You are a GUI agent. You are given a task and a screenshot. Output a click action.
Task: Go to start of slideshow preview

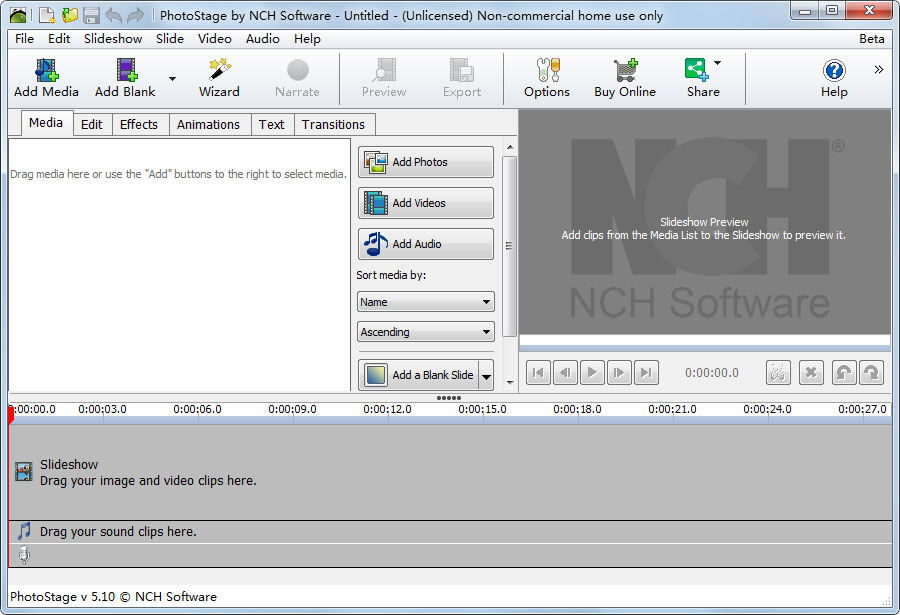538,373
